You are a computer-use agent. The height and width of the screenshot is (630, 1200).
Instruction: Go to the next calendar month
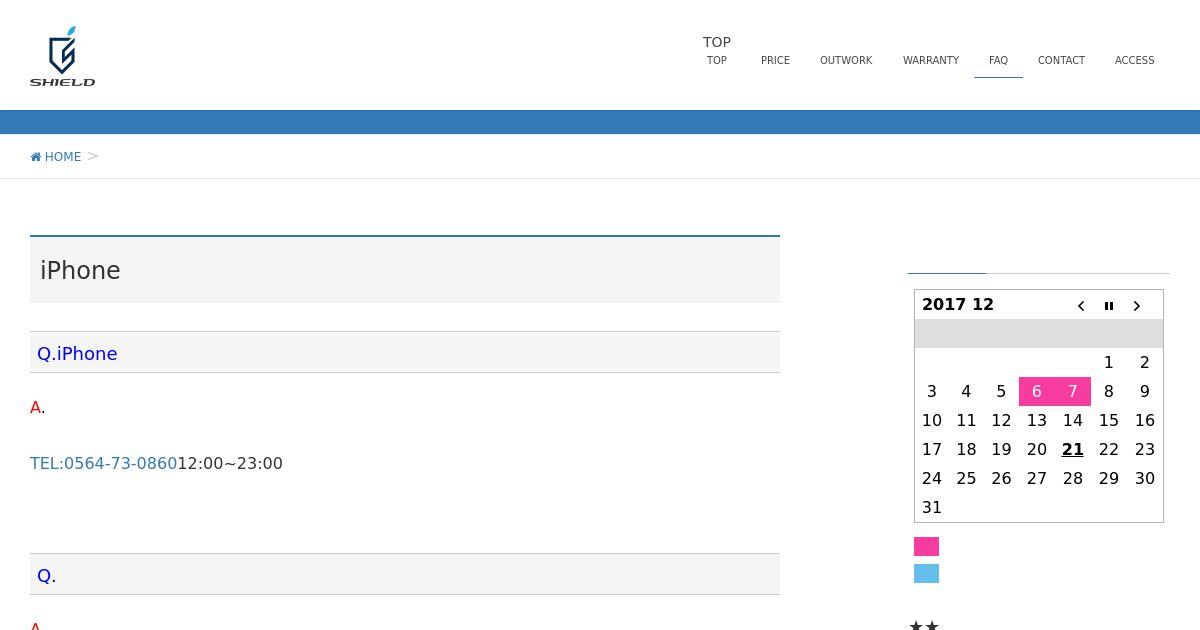coord(1137,306)
